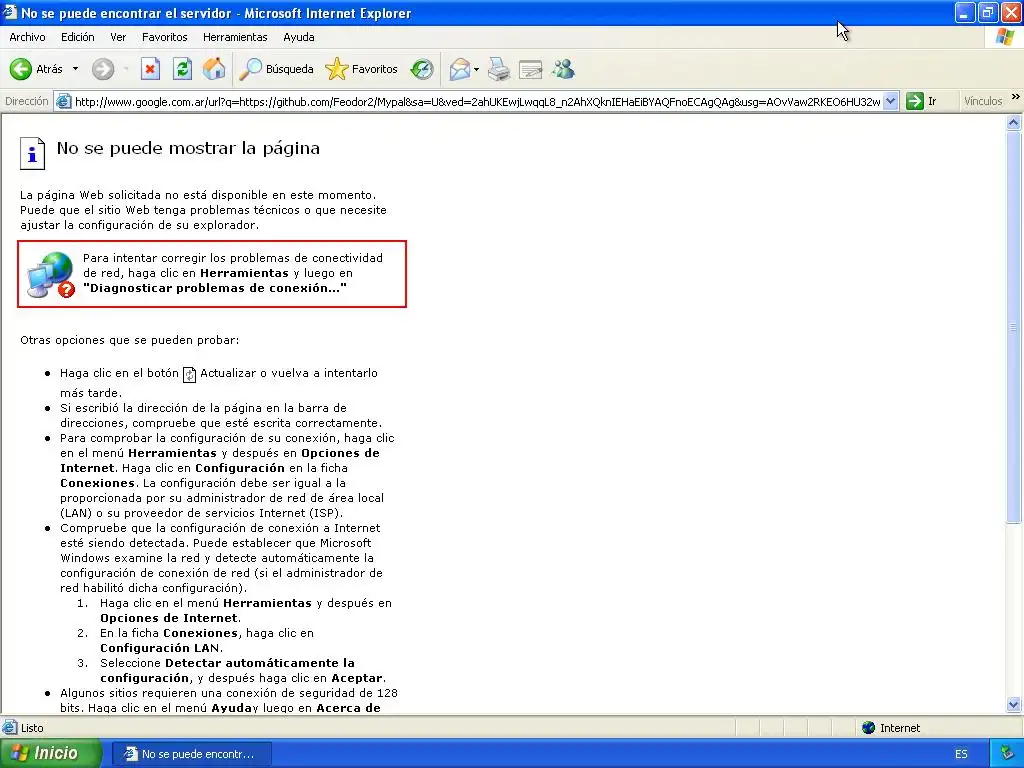1024x768 pixels.
Task: Click the vertical scrollbar up arrow
Action: tap(1014, 122)
